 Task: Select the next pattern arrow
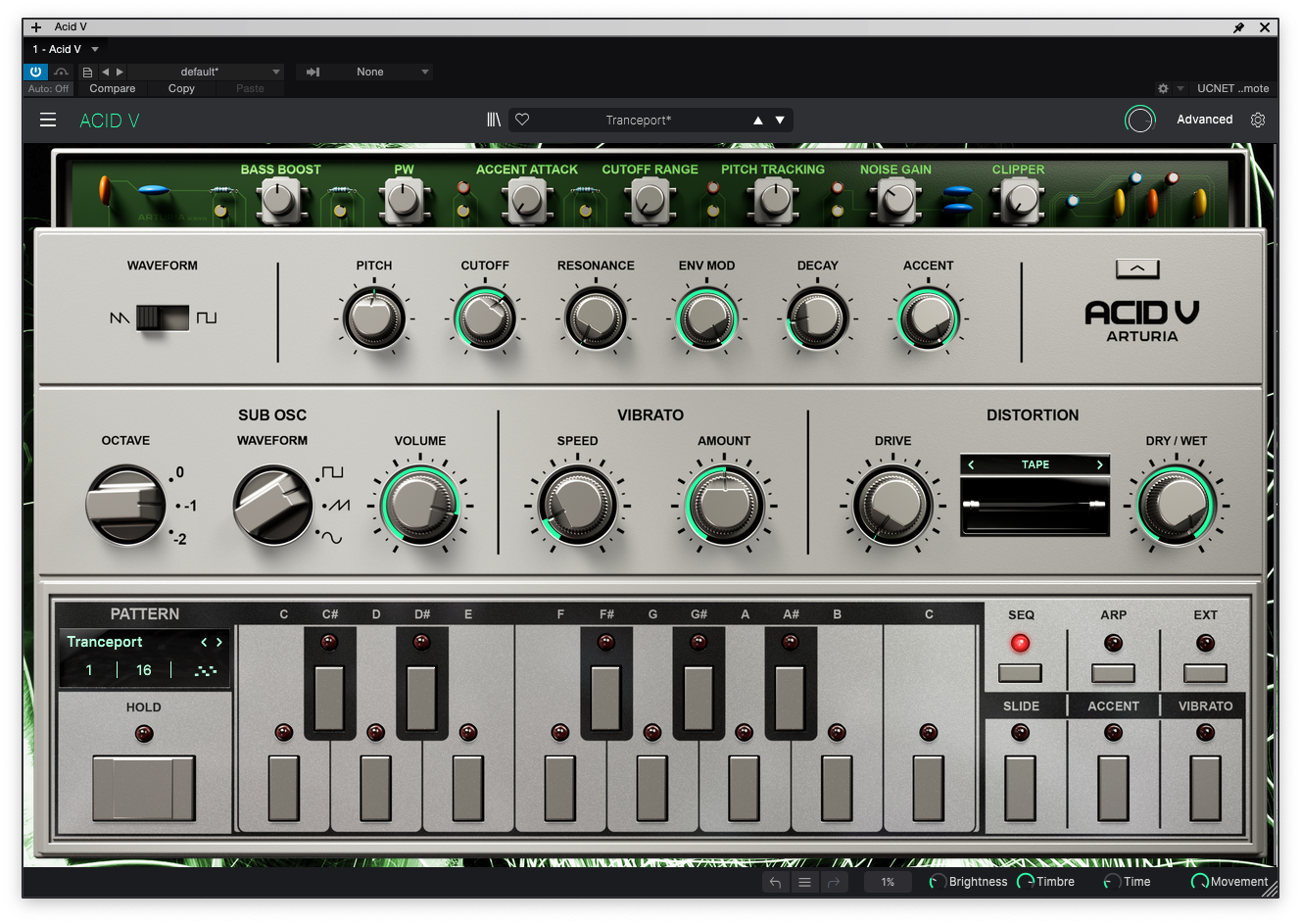(219, 642)
